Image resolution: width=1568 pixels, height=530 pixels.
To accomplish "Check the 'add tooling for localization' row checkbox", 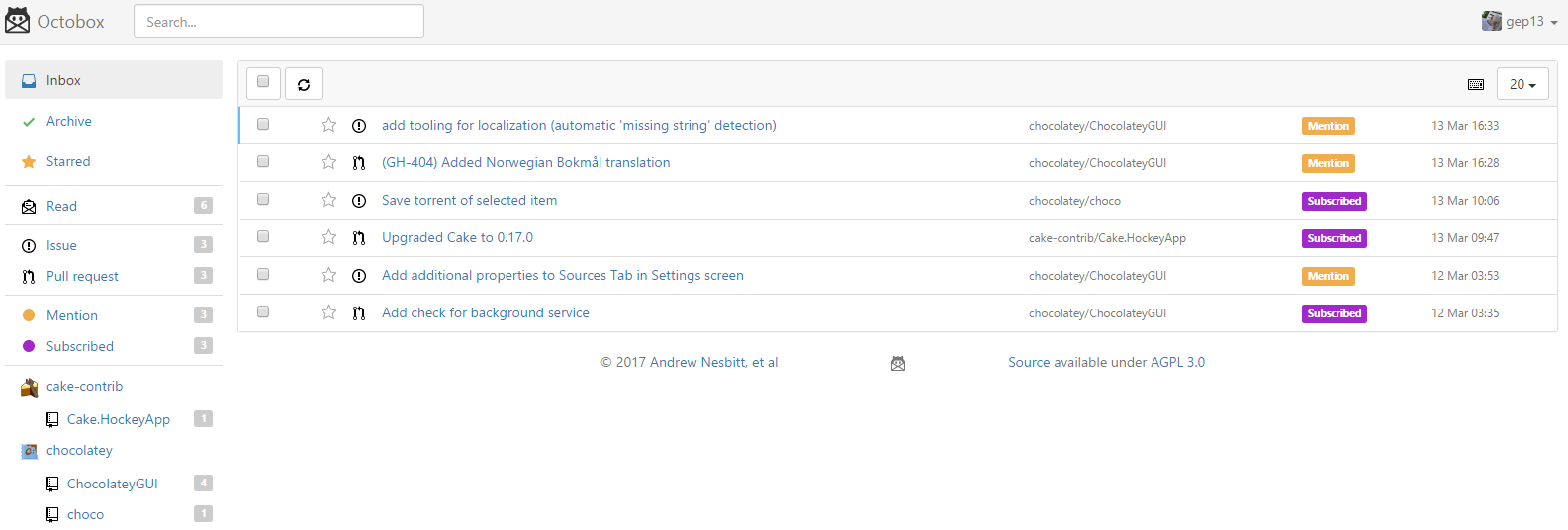I will point(263,124).
